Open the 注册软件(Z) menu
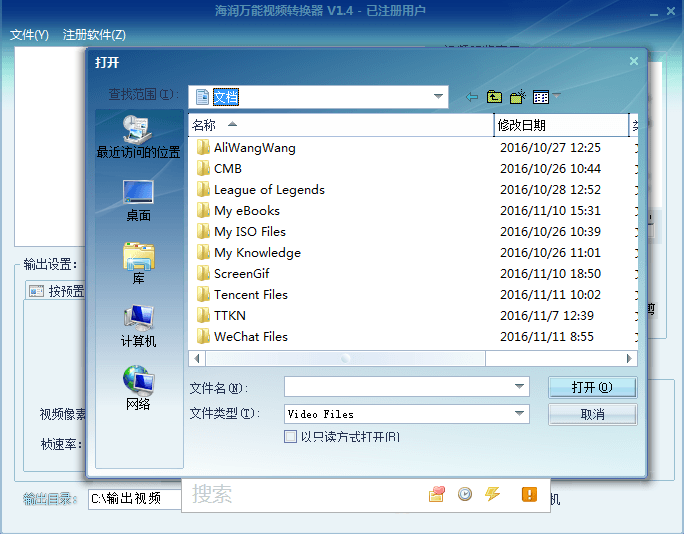The image size is (684, 534). pos(94,35)
